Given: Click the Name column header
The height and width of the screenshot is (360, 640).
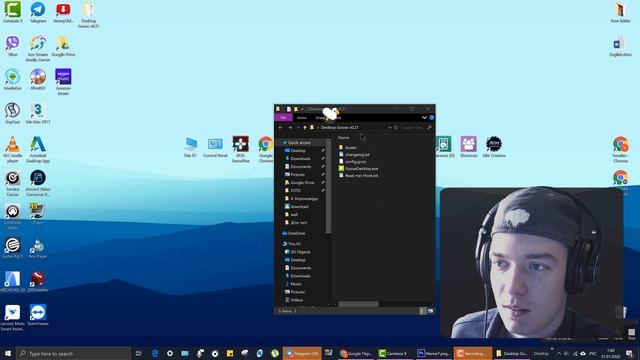Looking at the screenshot, I should pos(344,138).
